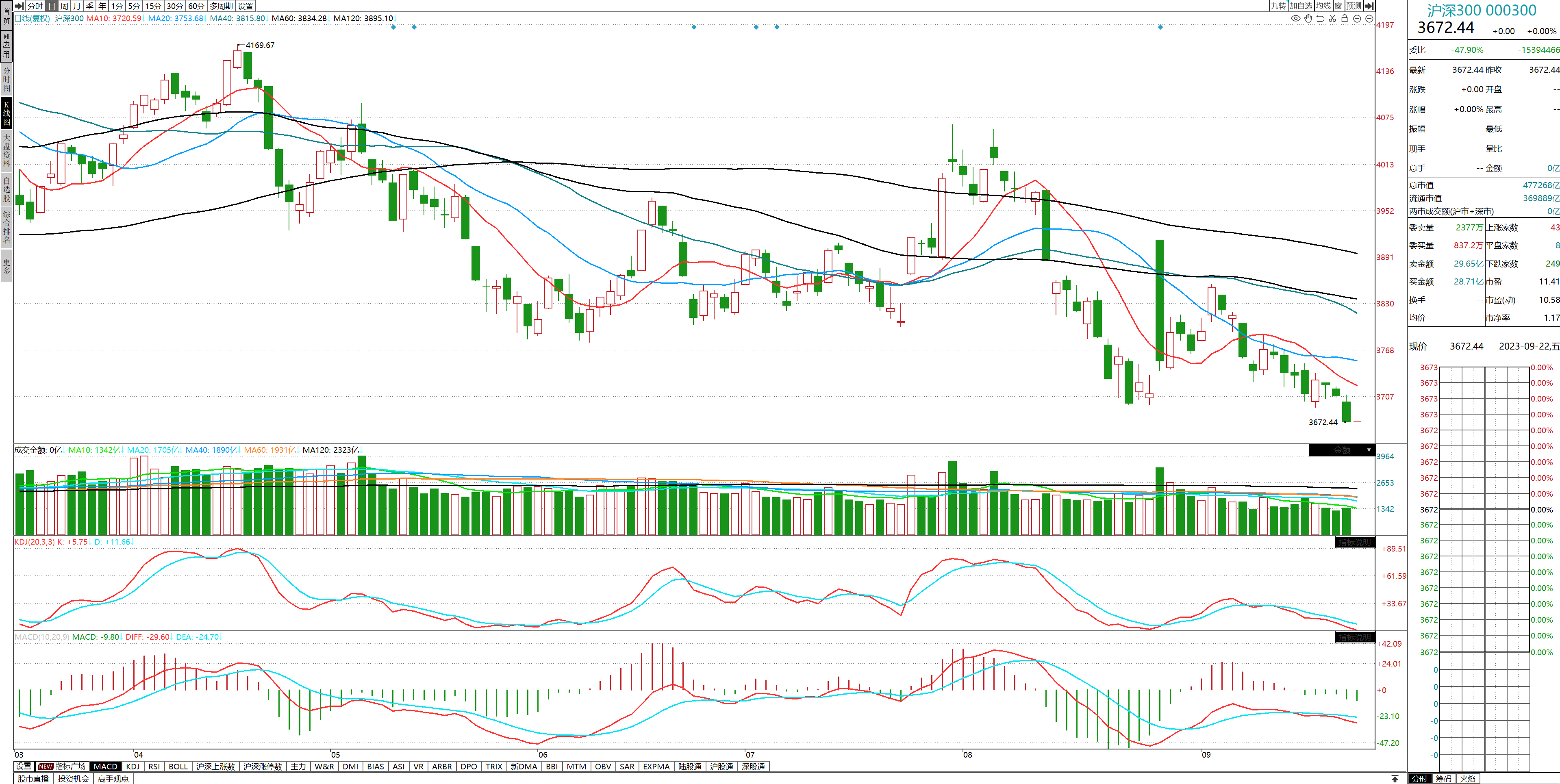Click the 指标说明 label on KDJ panel
This screenshot has width=1560, height=784.
tap(1354, 543)
